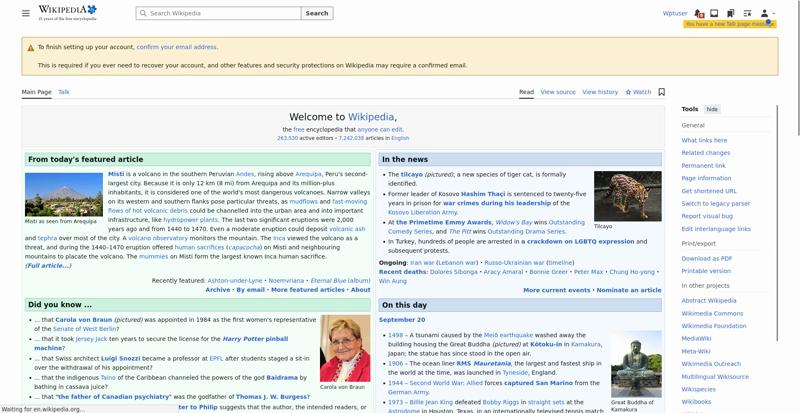This screenshot has height=413, width=800.
Task: Open the Wikipedia link in welcome heading
Action: click(x=371, y=117)
